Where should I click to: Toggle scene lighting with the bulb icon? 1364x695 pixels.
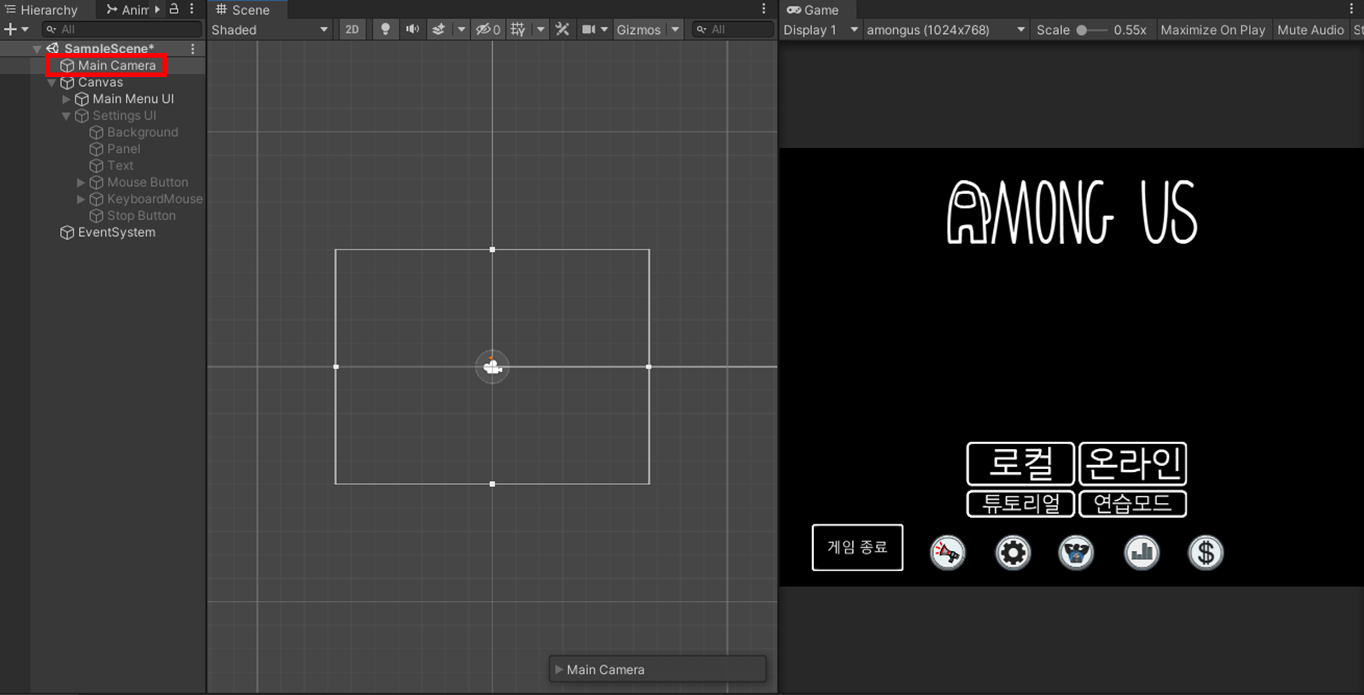[x=385, y=30]
